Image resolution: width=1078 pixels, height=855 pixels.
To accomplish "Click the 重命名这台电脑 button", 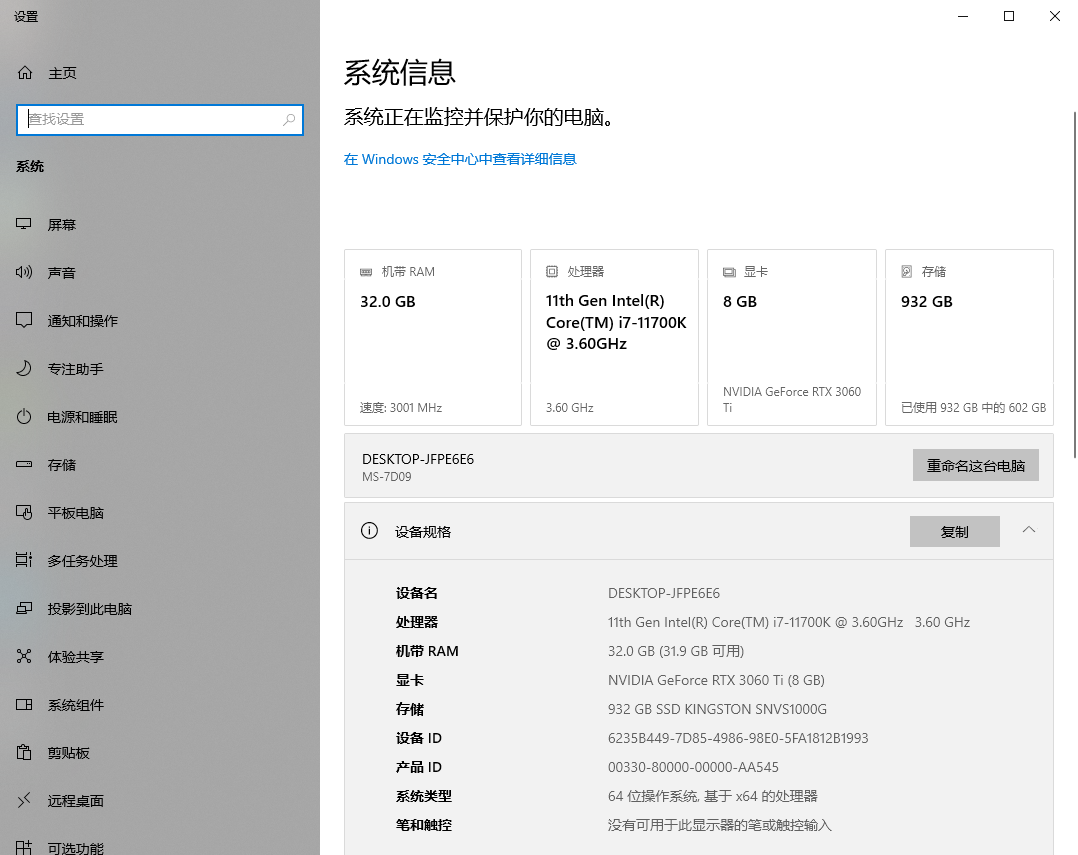I will (x=975, y=465).
